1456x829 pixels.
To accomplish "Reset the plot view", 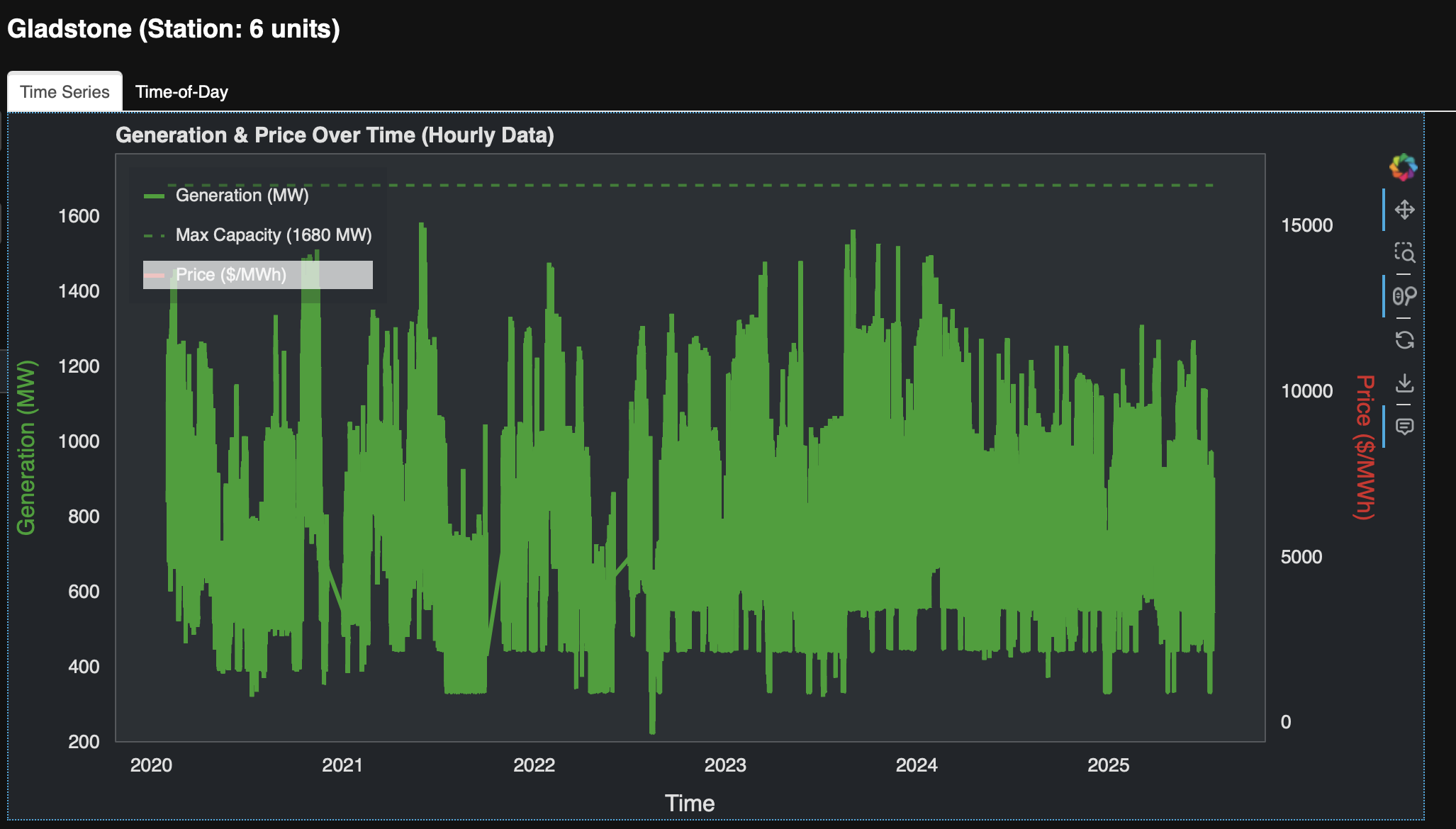I will (1404, 340).
